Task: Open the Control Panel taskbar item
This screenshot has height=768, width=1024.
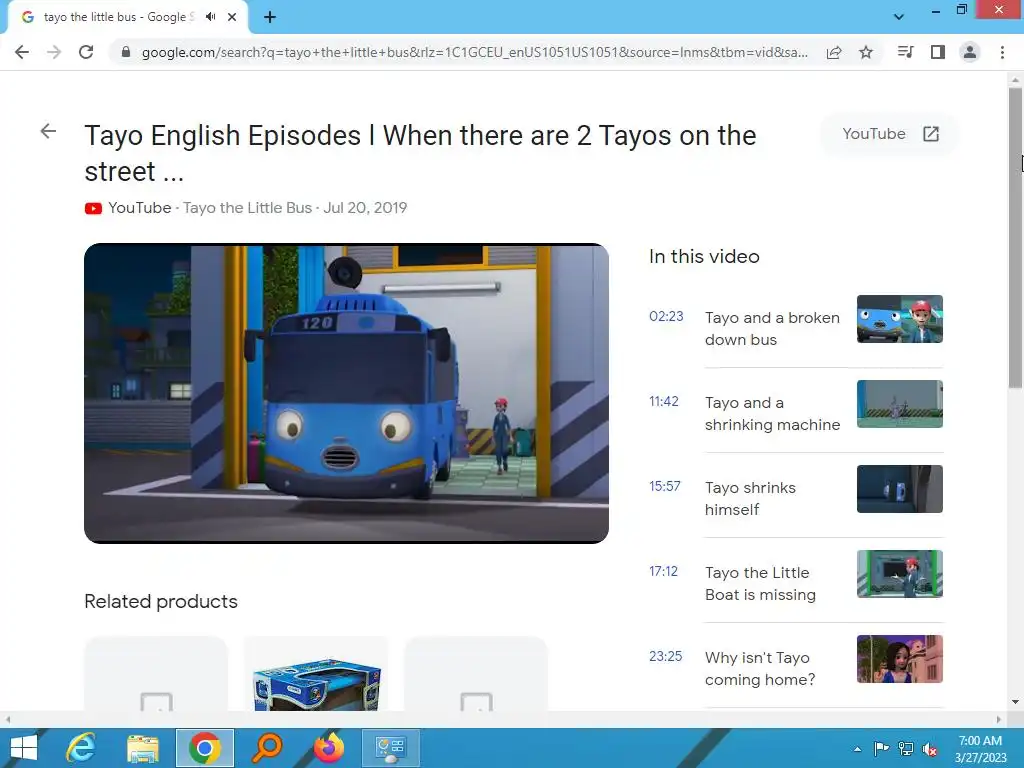Action: [391, 748]
